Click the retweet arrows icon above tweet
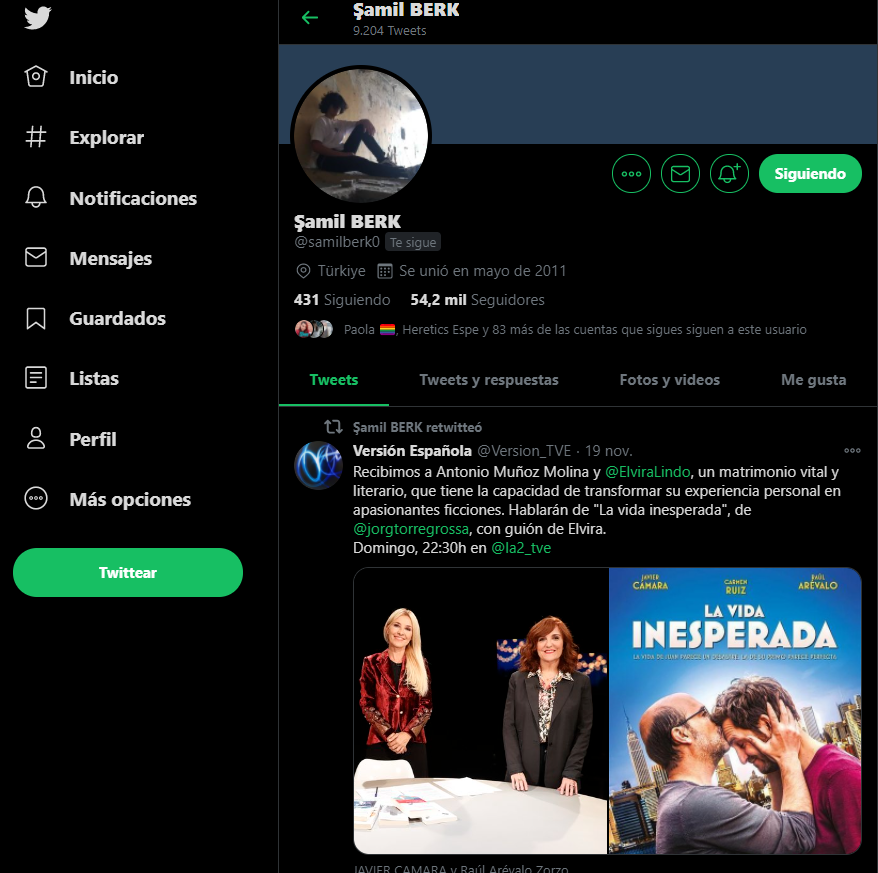 (333, 427)
